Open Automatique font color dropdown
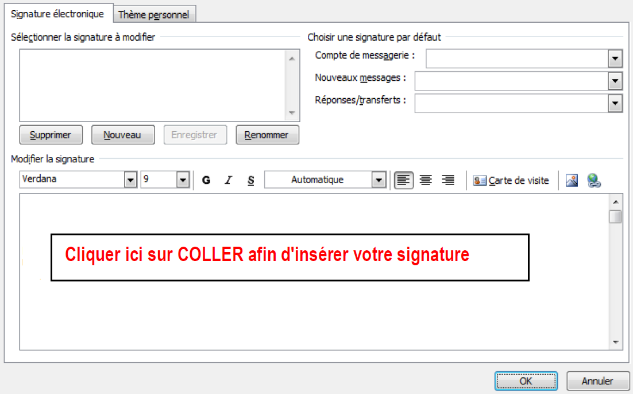633x394 pixels. pos(379,180)
